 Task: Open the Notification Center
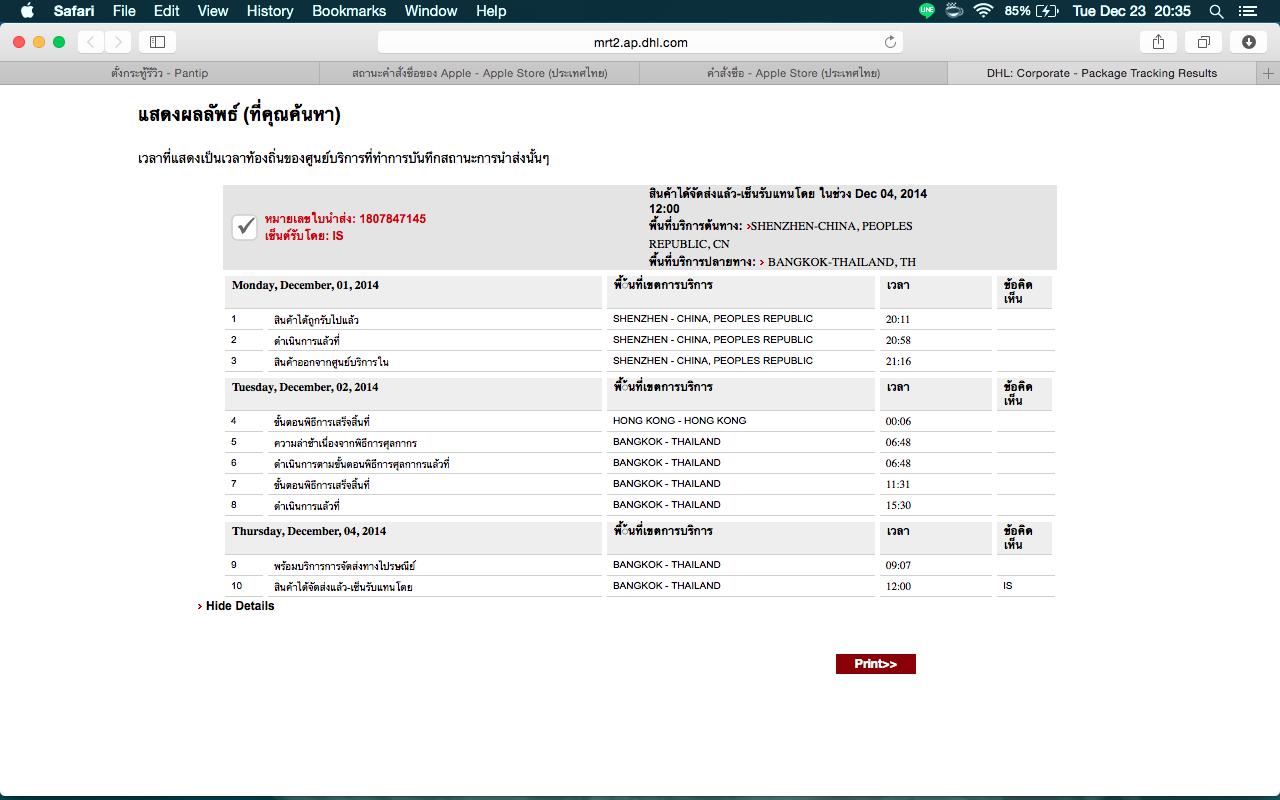point(1247,11)
